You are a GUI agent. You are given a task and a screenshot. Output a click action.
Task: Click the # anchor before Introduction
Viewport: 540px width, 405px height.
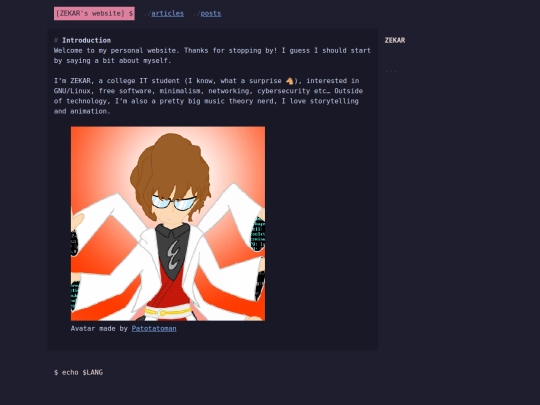(56, 40)
